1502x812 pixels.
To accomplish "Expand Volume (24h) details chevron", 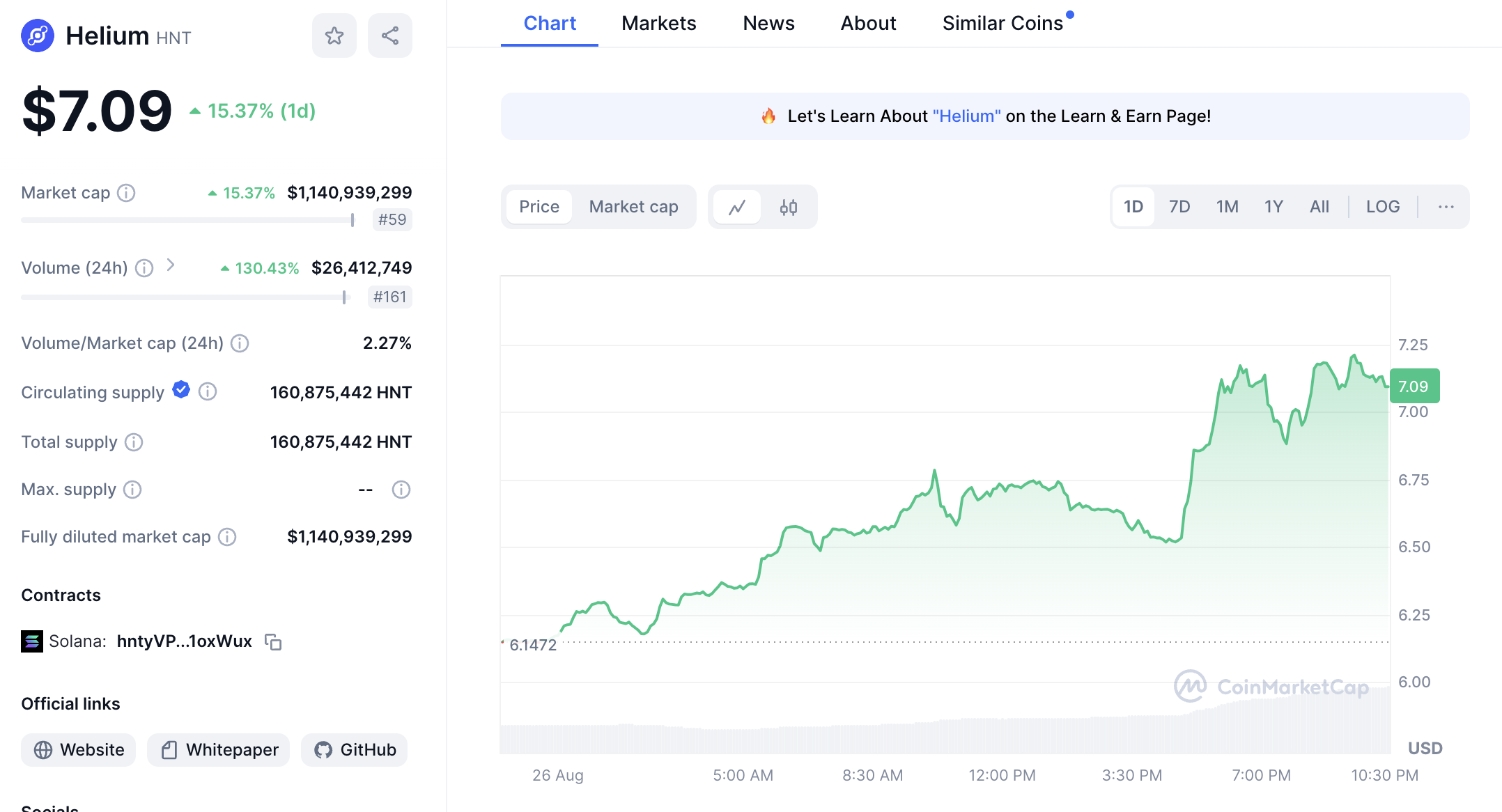I will click(171, 265).
